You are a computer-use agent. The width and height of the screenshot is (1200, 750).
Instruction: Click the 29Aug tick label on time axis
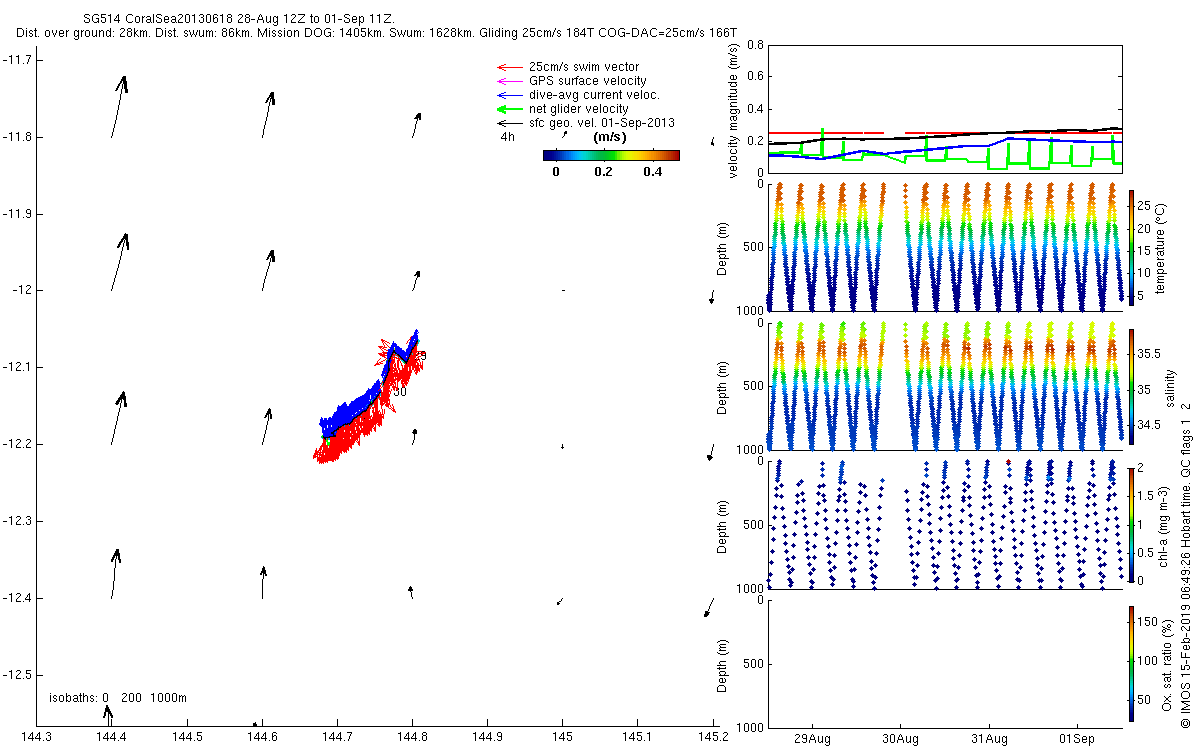click(811, 739)
